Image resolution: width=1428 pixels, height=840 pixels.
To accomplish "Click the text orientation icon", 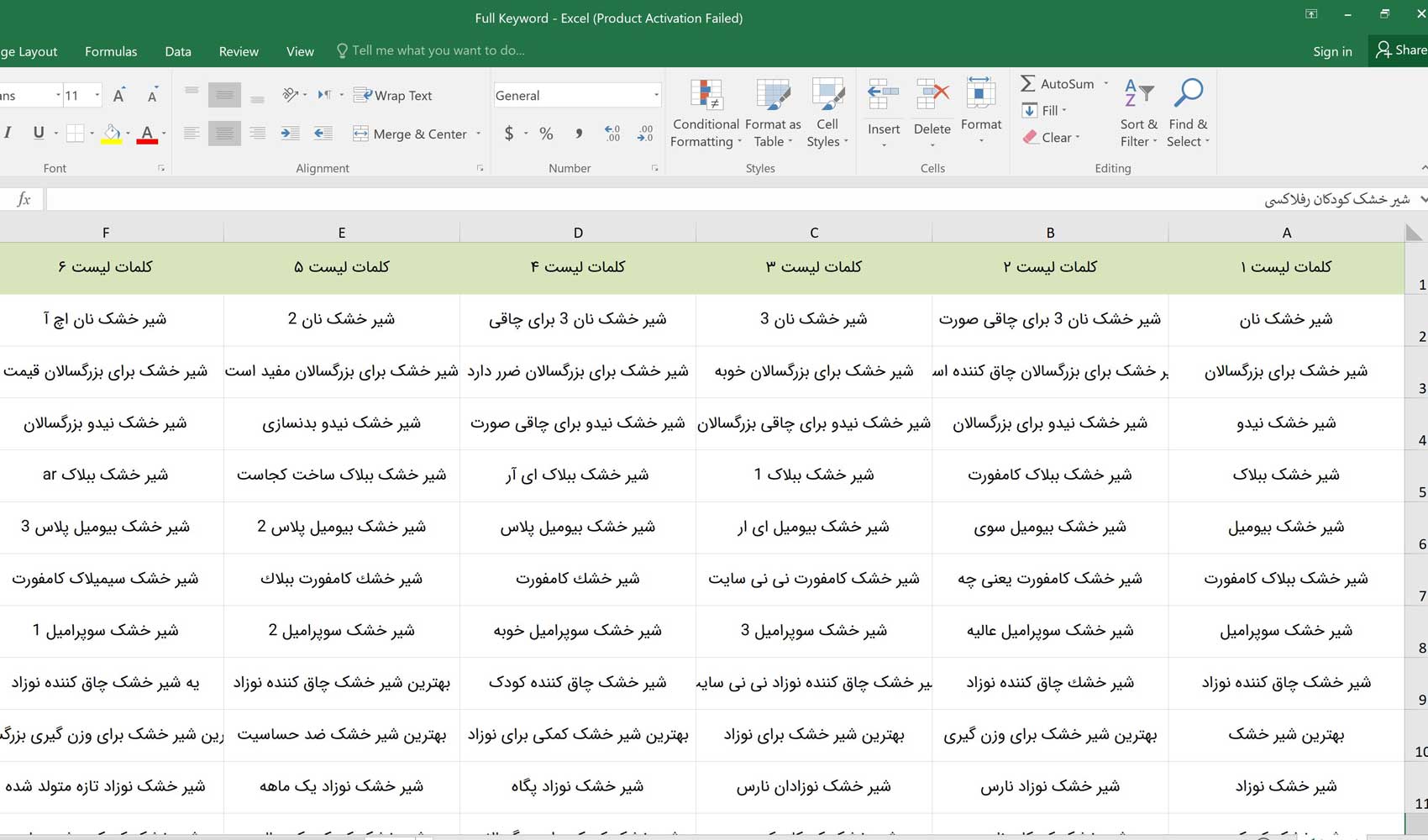I will click(x=291, y=95).
